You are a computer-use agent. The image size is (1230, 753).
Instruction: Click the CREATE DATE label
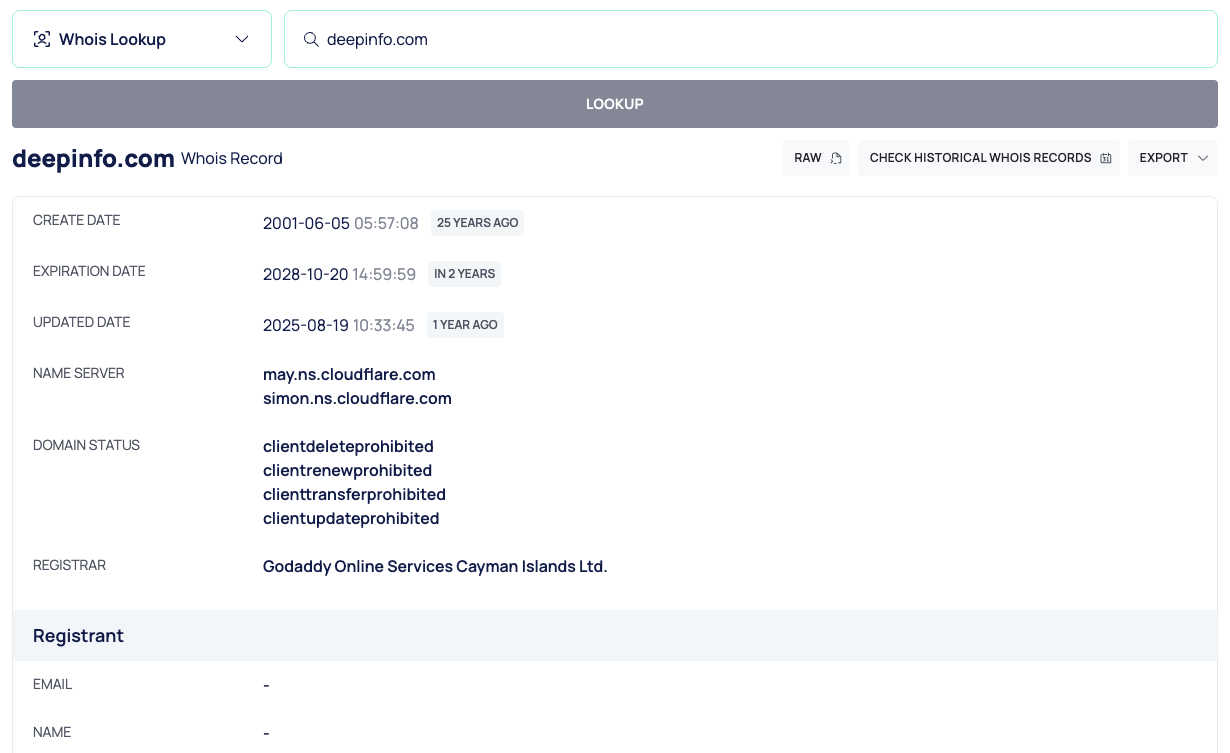point(76,220)
